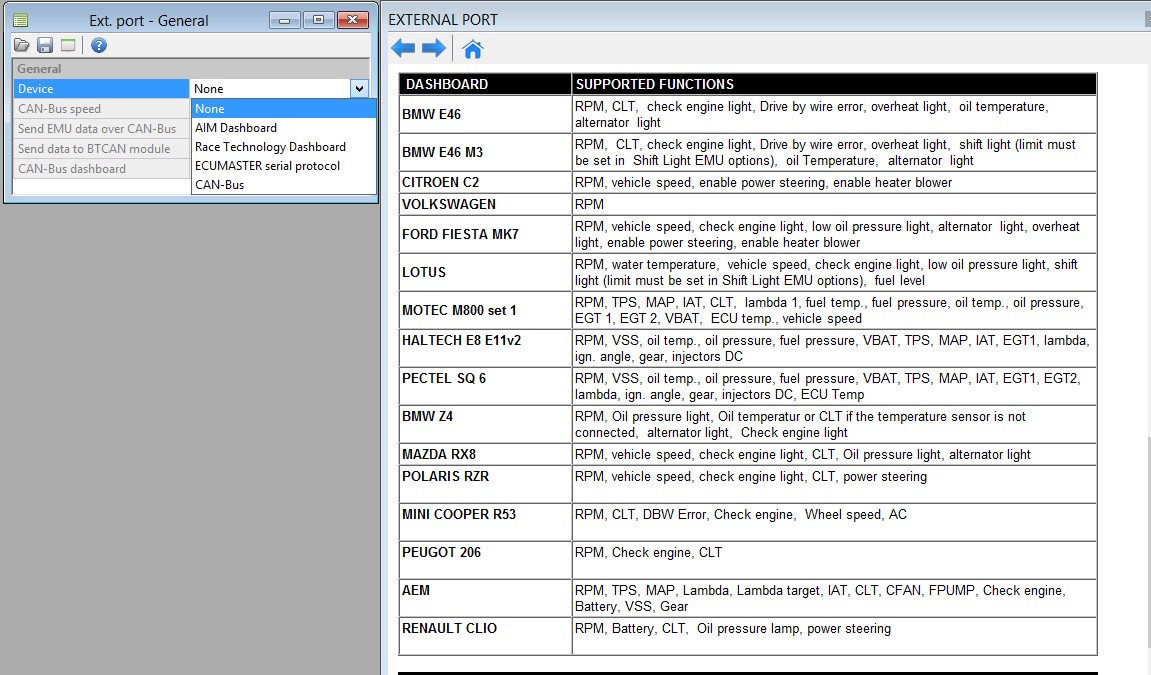Click the open file folder icon

22,45
